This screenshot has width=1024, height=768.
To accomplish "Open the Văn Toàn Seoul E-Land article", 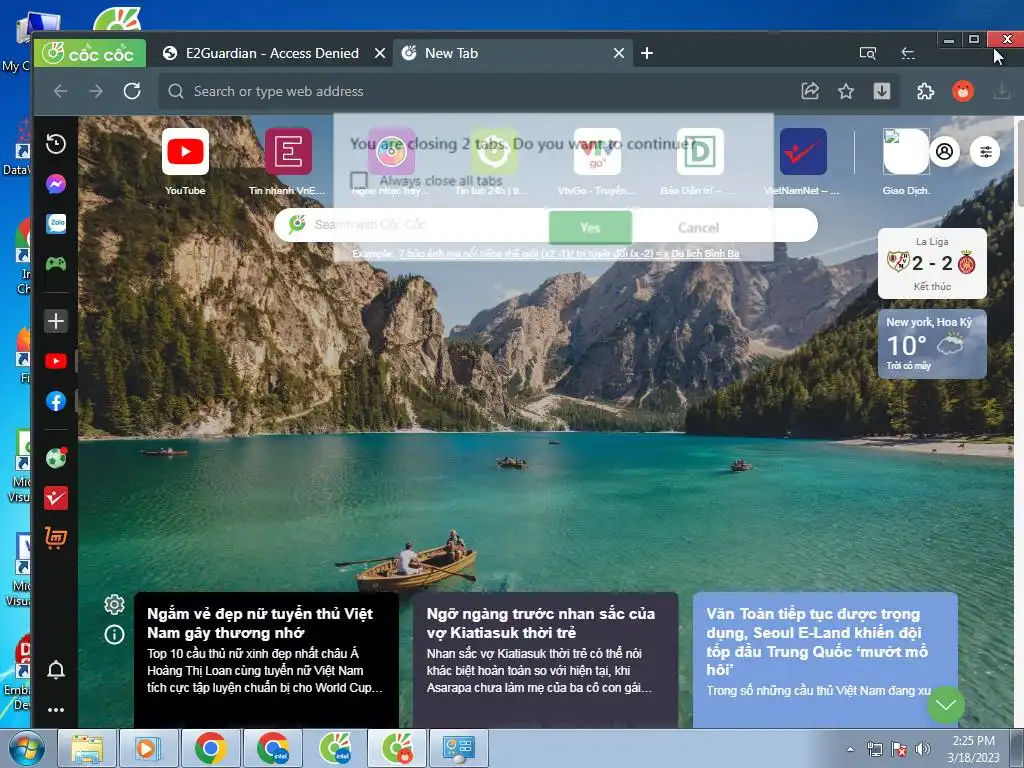I will click(x=825, y=660).
